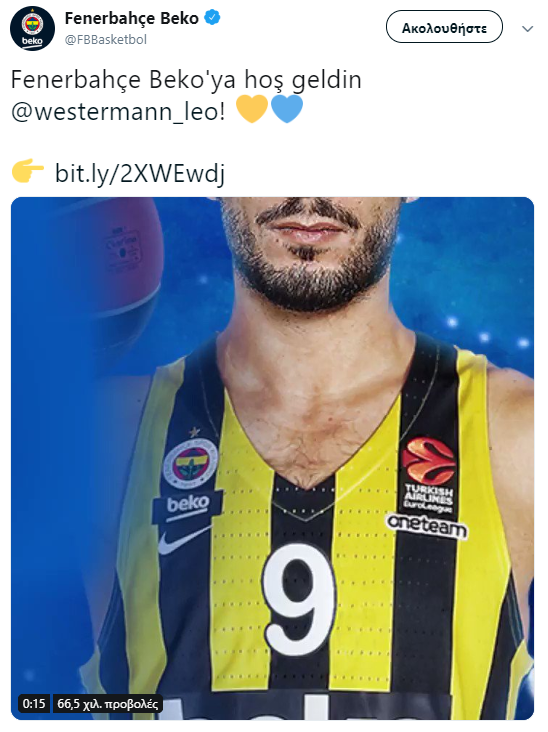Click the yellow heart emoji
The image size is (548, 732).
point(252,109)
